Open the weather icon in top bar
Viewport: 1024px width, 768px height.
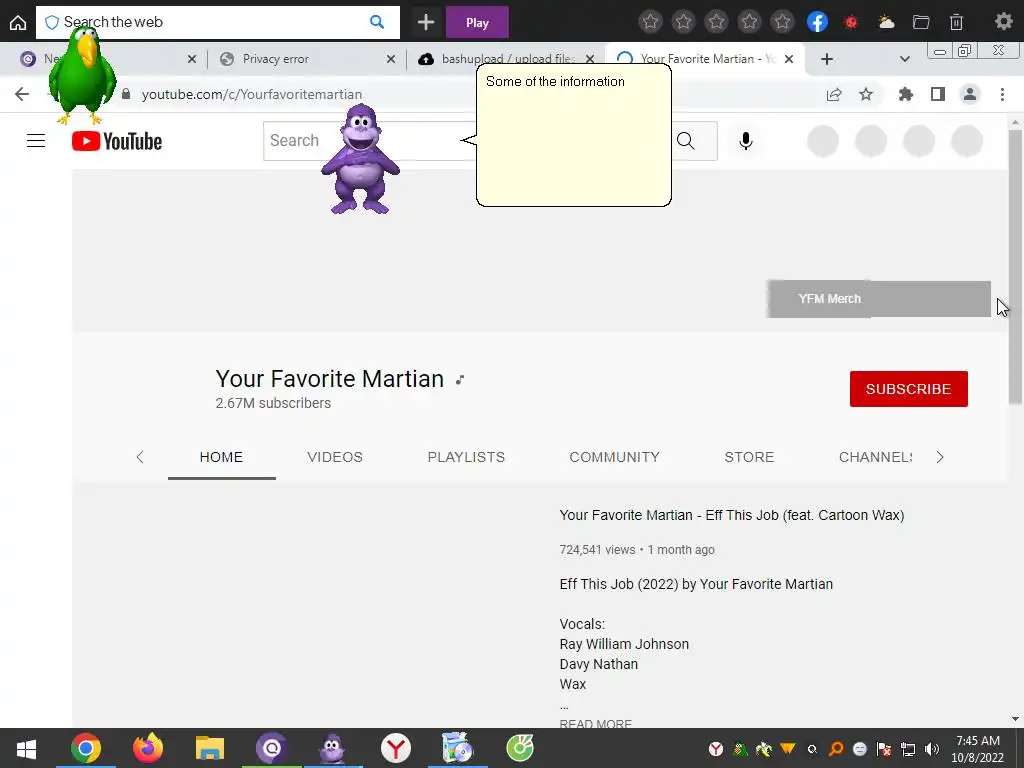tap(886, 22)
